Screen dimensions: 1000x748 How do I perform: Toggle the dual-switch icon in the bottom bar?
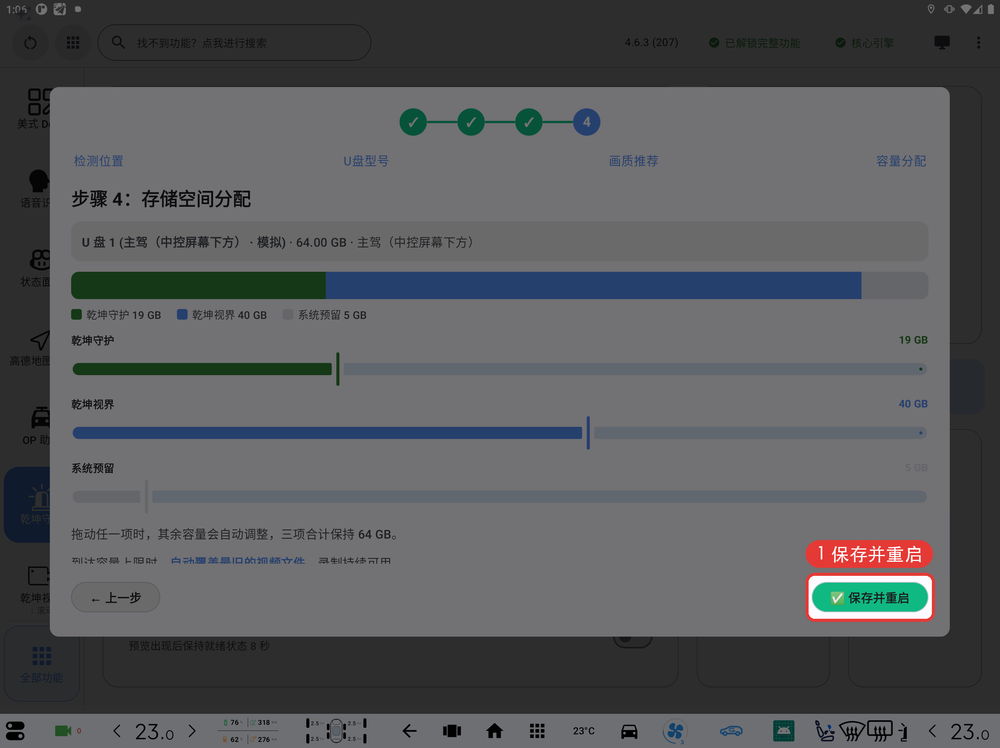click(15, 731)
